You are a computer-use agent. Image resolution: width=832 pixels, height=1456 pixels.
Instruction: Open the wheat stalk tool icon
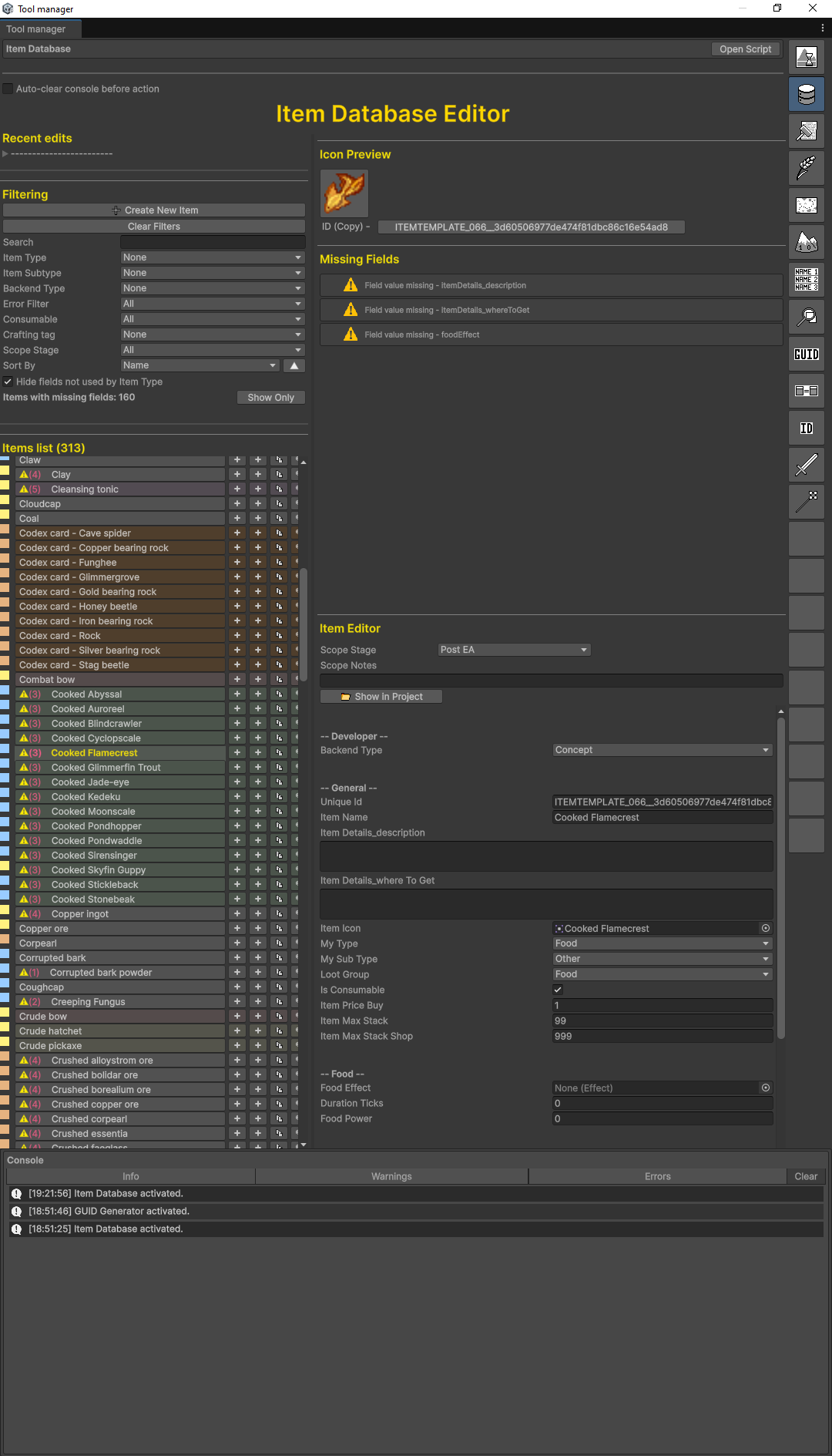click(807, 168)
